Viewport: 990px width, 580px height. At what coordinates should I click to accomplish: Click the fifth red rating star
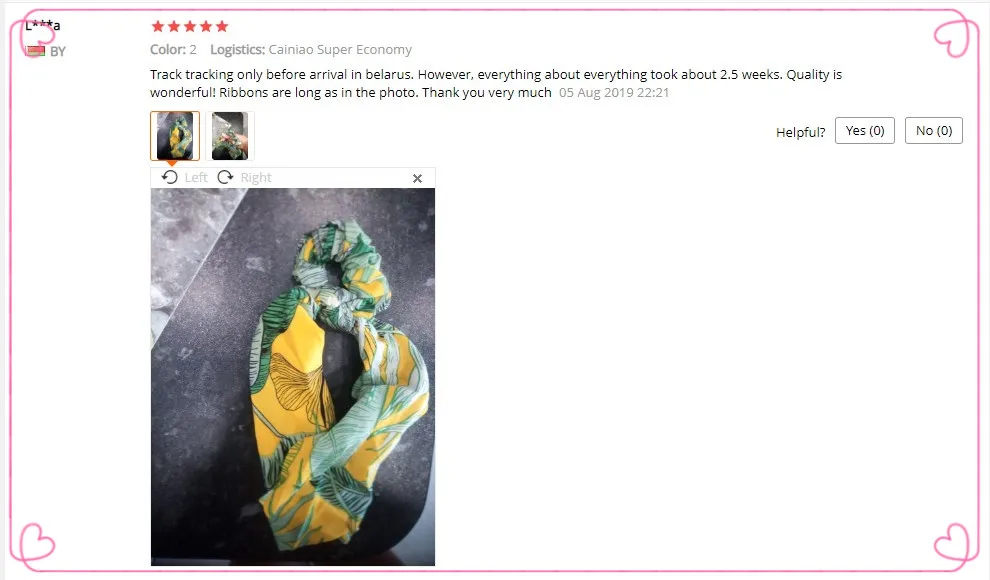(222, 26)
